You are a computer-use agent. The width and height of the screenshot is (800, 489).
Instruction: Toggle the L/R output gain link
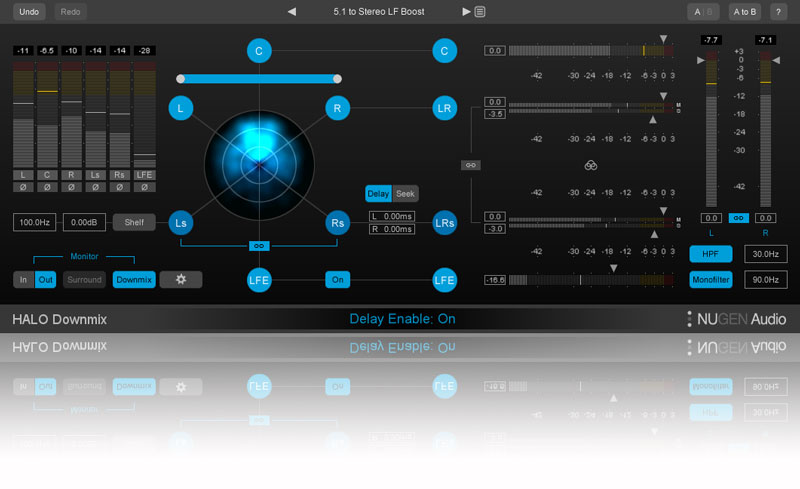[x=737, y=218]
